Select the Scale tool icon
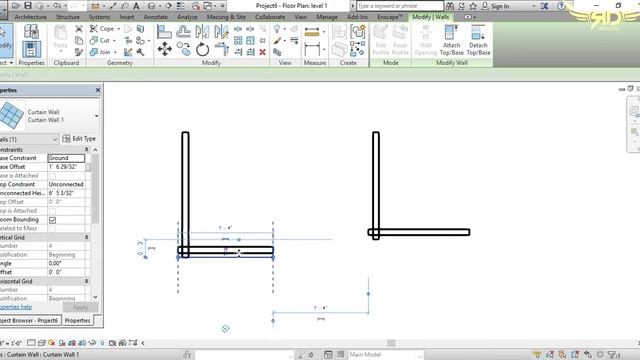The height and width of the screenshot is (360, 640). 251,40
